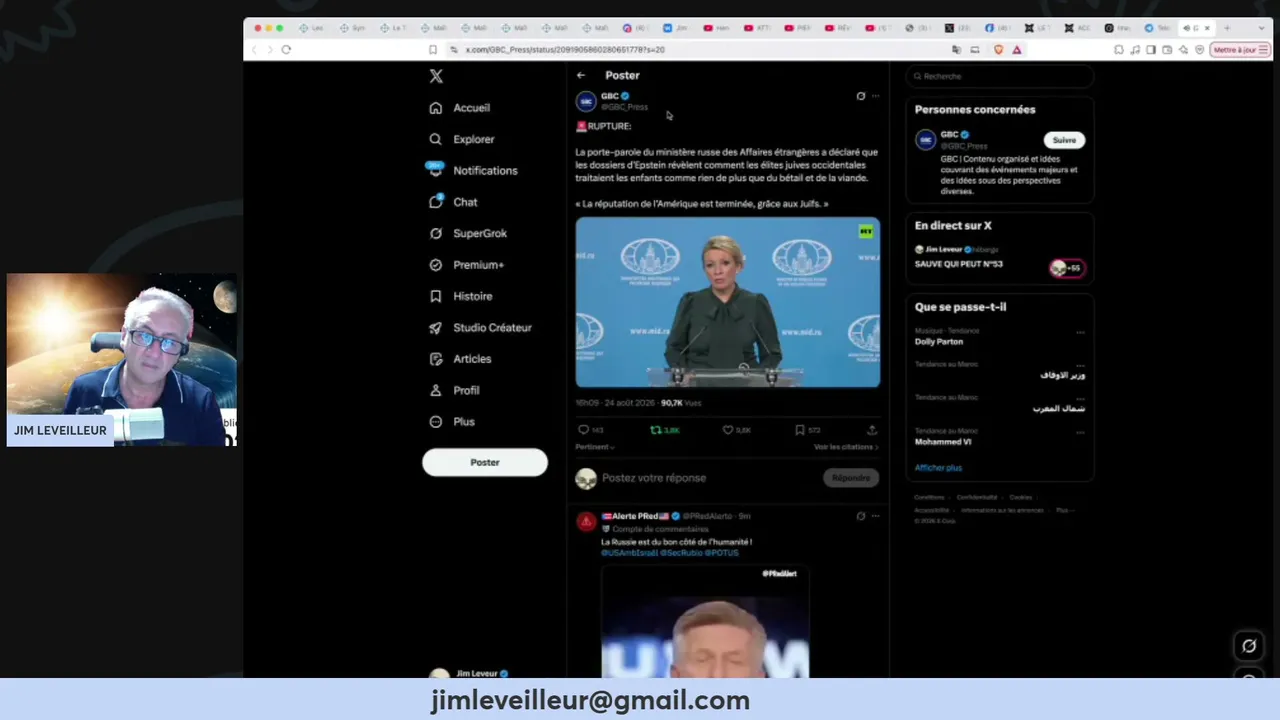Click the Explorer magnifier icon
This screenshot has height=720, width=1280.
click(436, 139)
